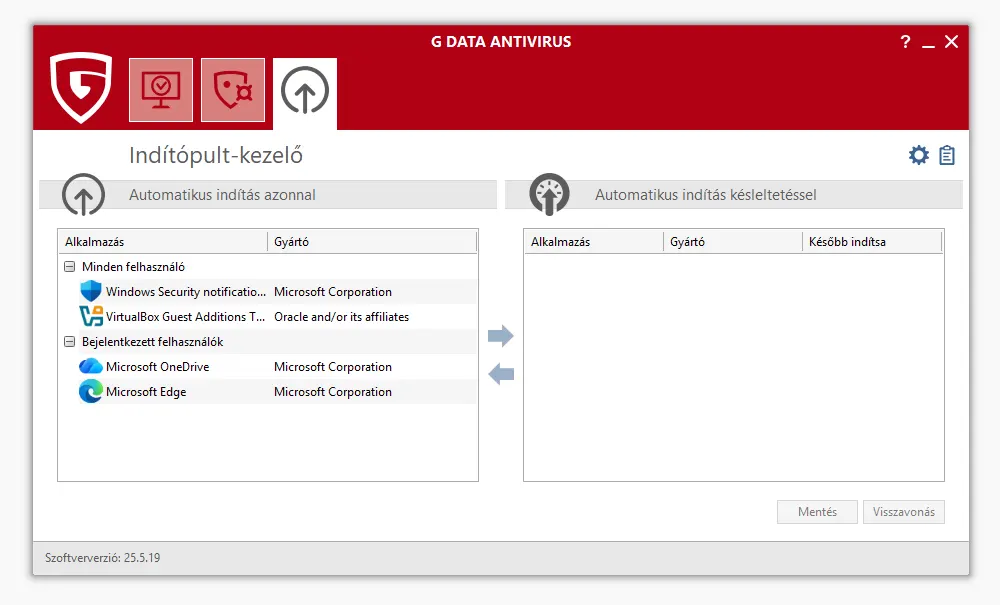Viewport: 1000px width, 605px height.
Task: Move selected app to delayed start with right arrow
Action: (x=500, y=336)
